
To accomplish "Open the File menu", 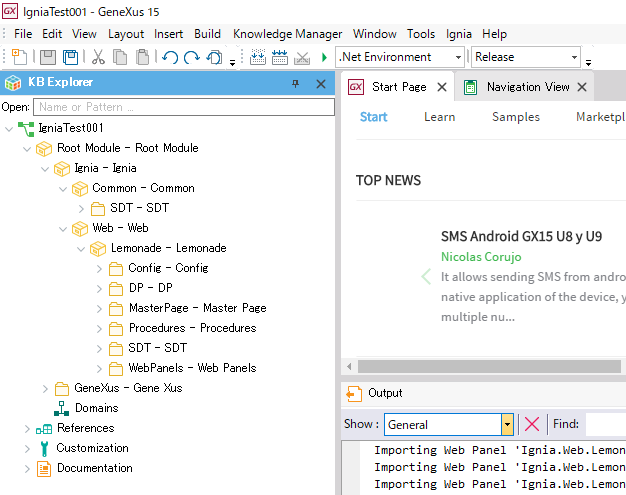I will [x=23, y=34].
